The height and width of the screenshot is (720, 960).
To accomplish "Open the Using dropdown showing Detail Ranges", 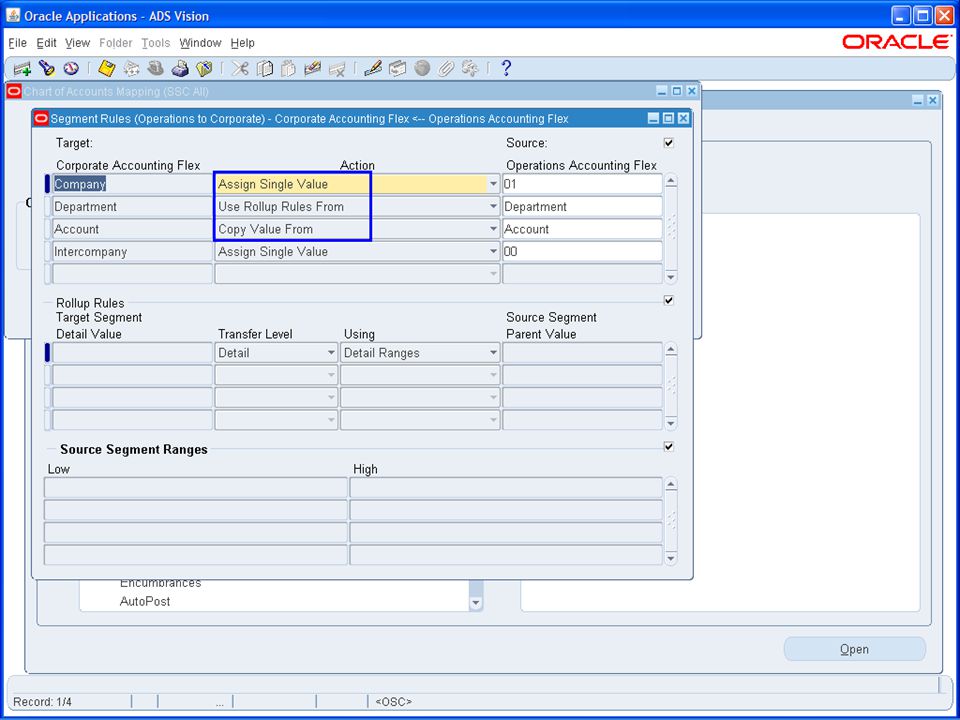I will [493, 353].
